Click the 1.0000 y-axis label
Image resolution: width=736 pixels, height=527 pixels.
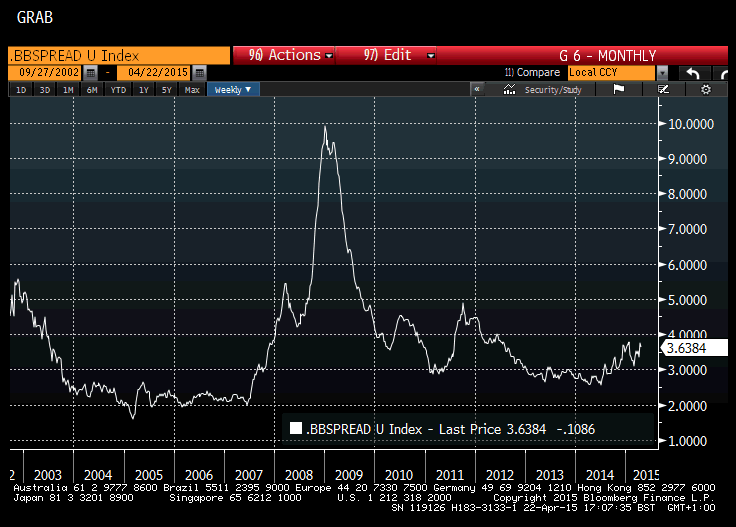[687, 441]
